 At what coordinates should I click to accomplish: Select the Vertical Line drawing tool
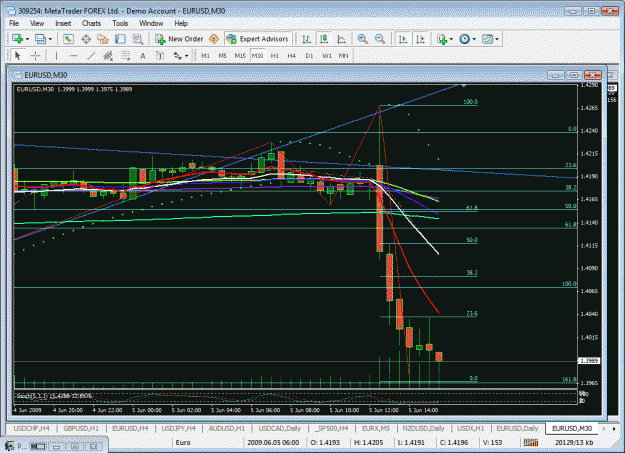click(56, 55)
